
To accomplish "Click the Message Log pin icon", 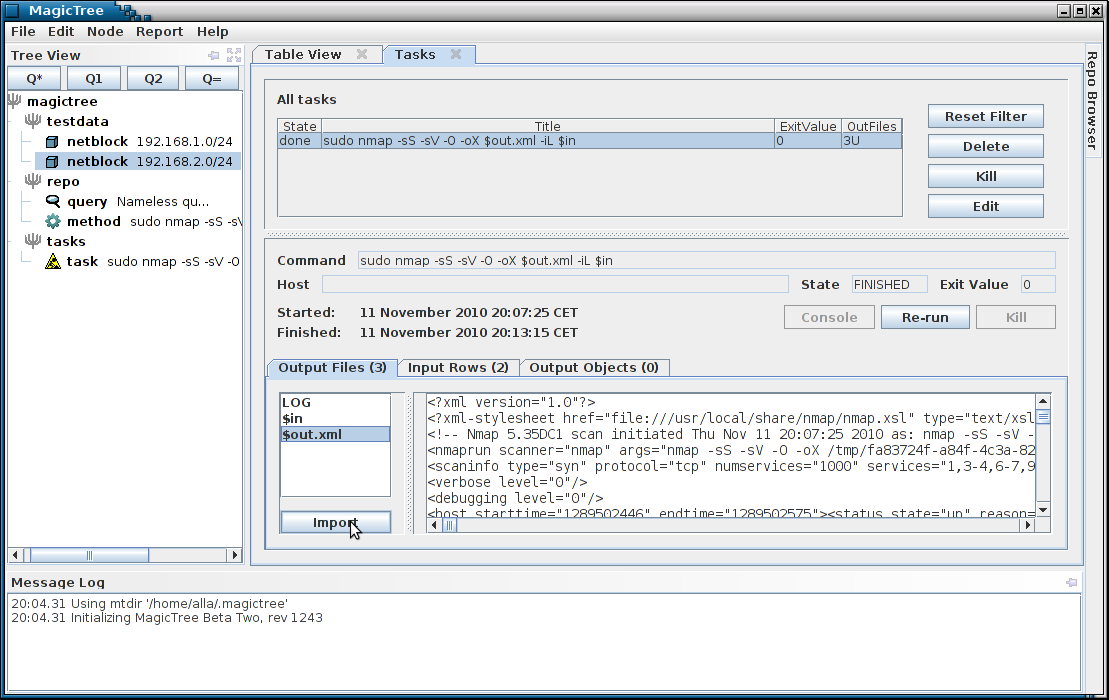I will 1072,583.
